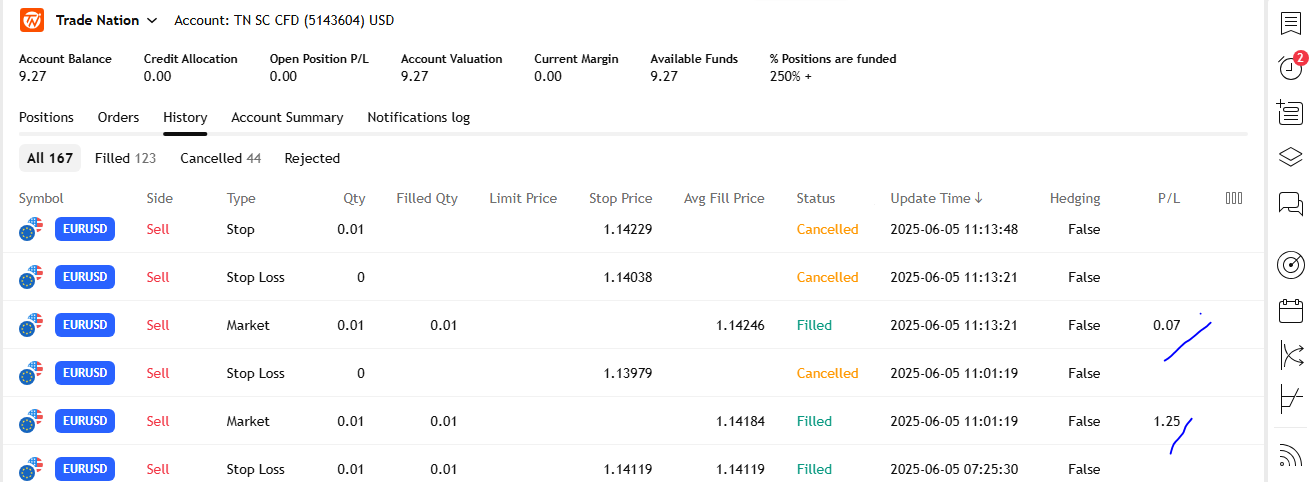1313x482 pixels.
Task: Click the radar target icon in sidebar
Action: (1290, 264)
